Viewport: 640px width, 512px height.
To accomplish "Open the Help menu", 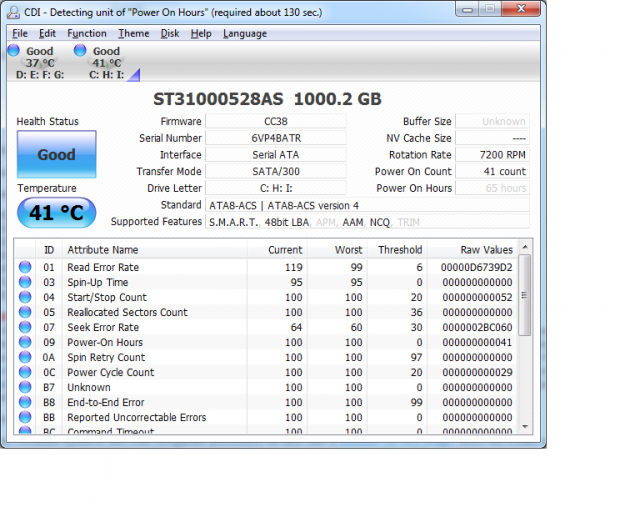I will (x=201, y=33).
